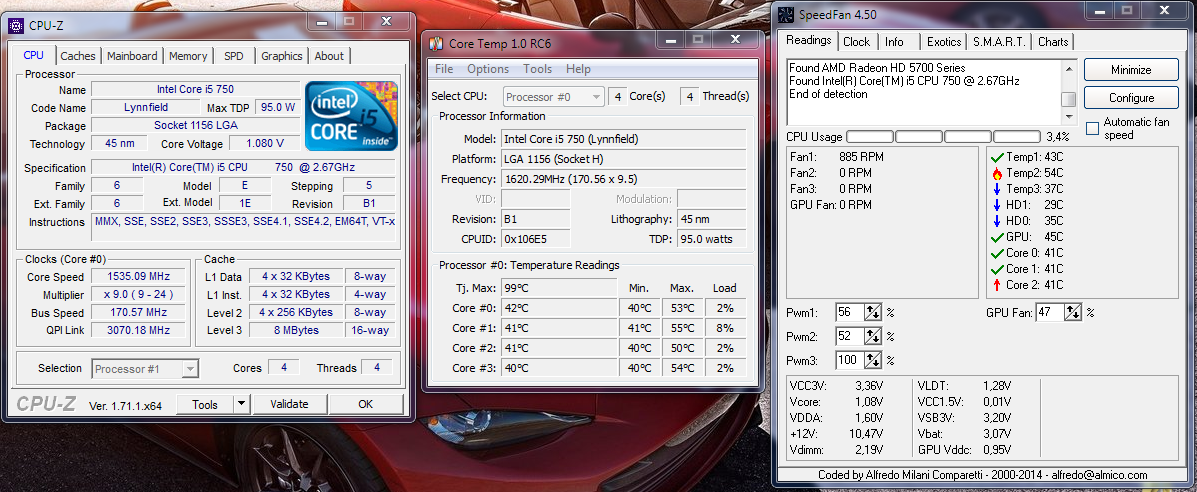Switch to the Mainboard tab in CPU-Z

pyautogui.click(x=132, y=56)
